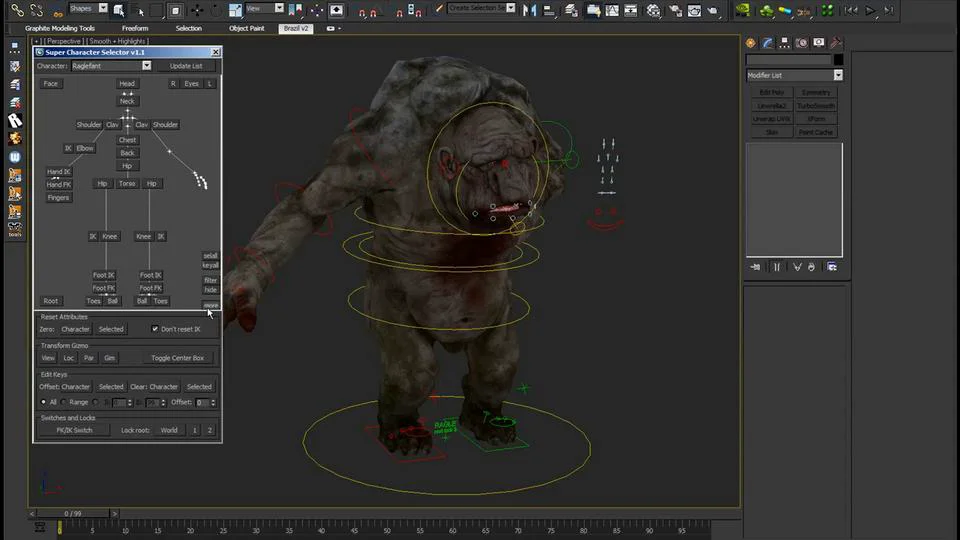Click Remove Modifier trash icon

pos(811,267)
